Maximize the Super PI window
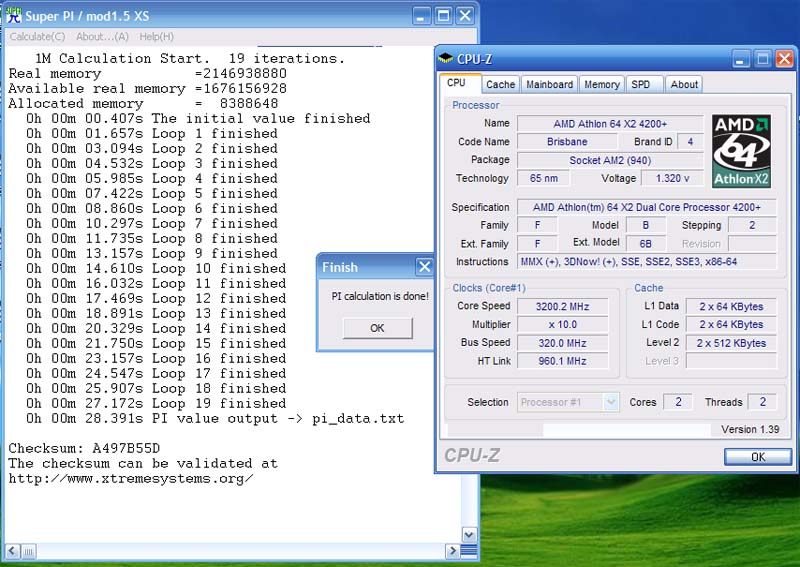This screenshot has height=567, width=800. tap(443, 16)
